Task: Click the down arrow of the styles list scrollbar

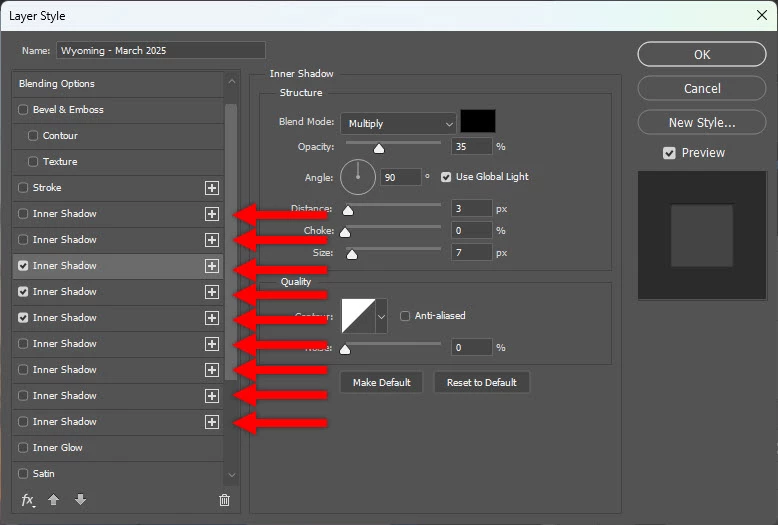Action: click(x=232, y=475)
